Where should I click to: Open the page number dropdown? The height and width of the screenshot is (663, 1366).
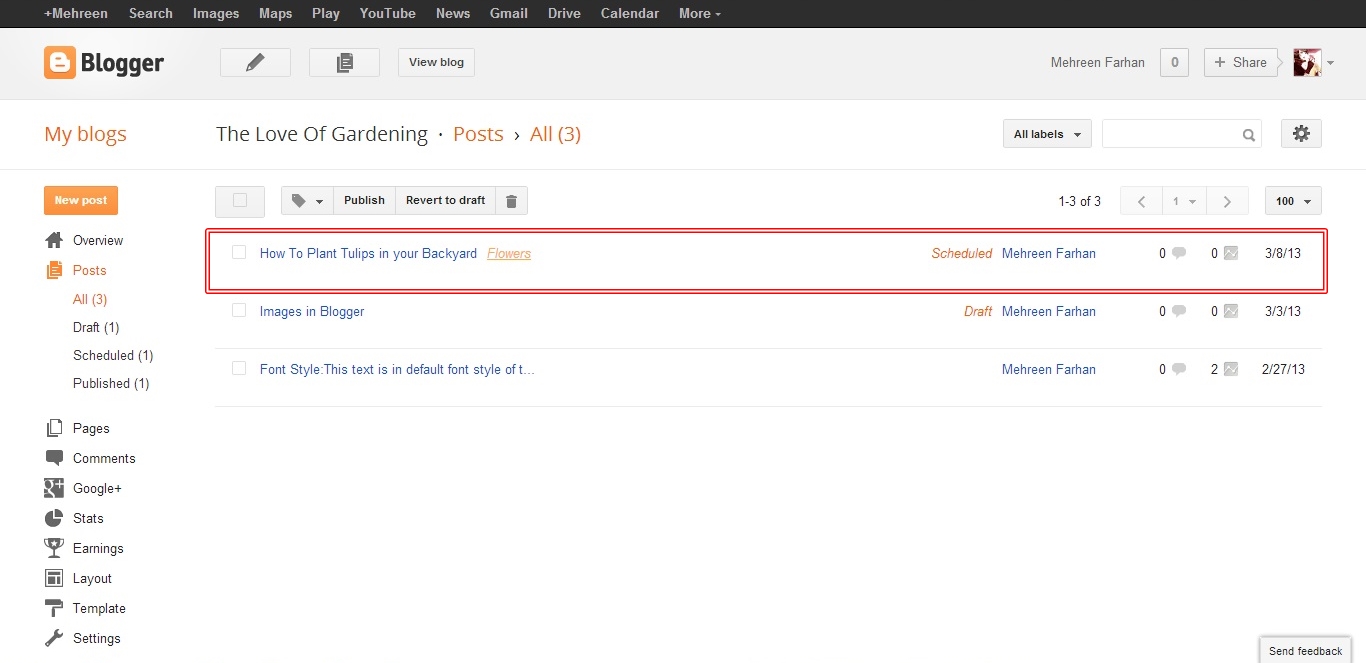(1184, 201)
